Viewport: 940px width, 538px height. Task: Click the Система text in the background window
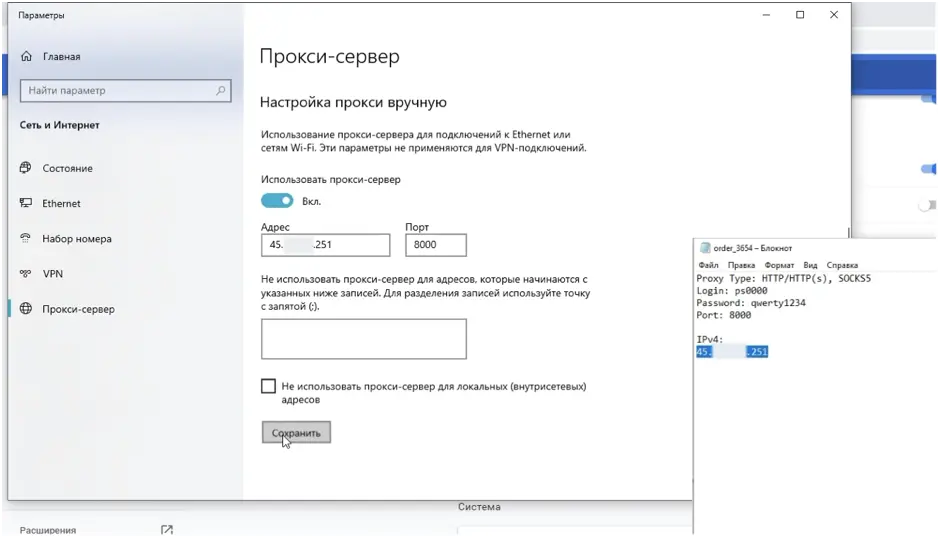[479, 507]
